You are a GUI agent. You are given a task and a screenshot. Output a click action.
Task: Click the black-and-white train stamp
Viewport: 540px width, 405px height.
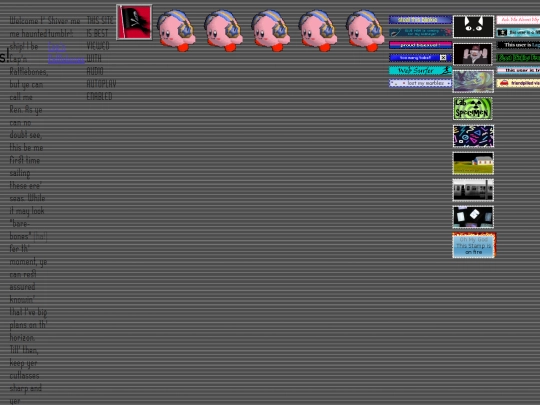pos(473,190)
